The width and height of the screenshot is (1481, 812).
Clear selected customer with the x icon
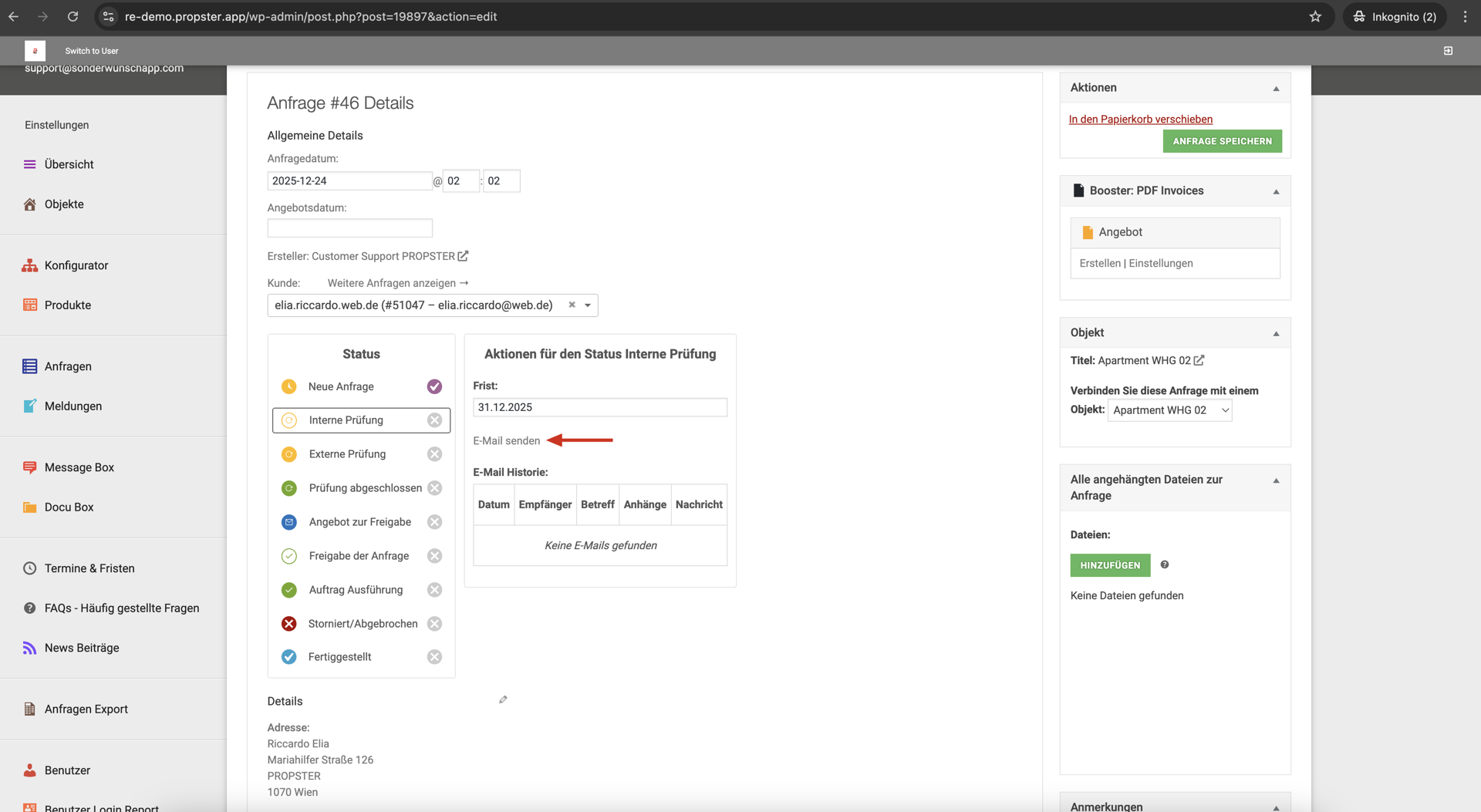pos(572,305)
